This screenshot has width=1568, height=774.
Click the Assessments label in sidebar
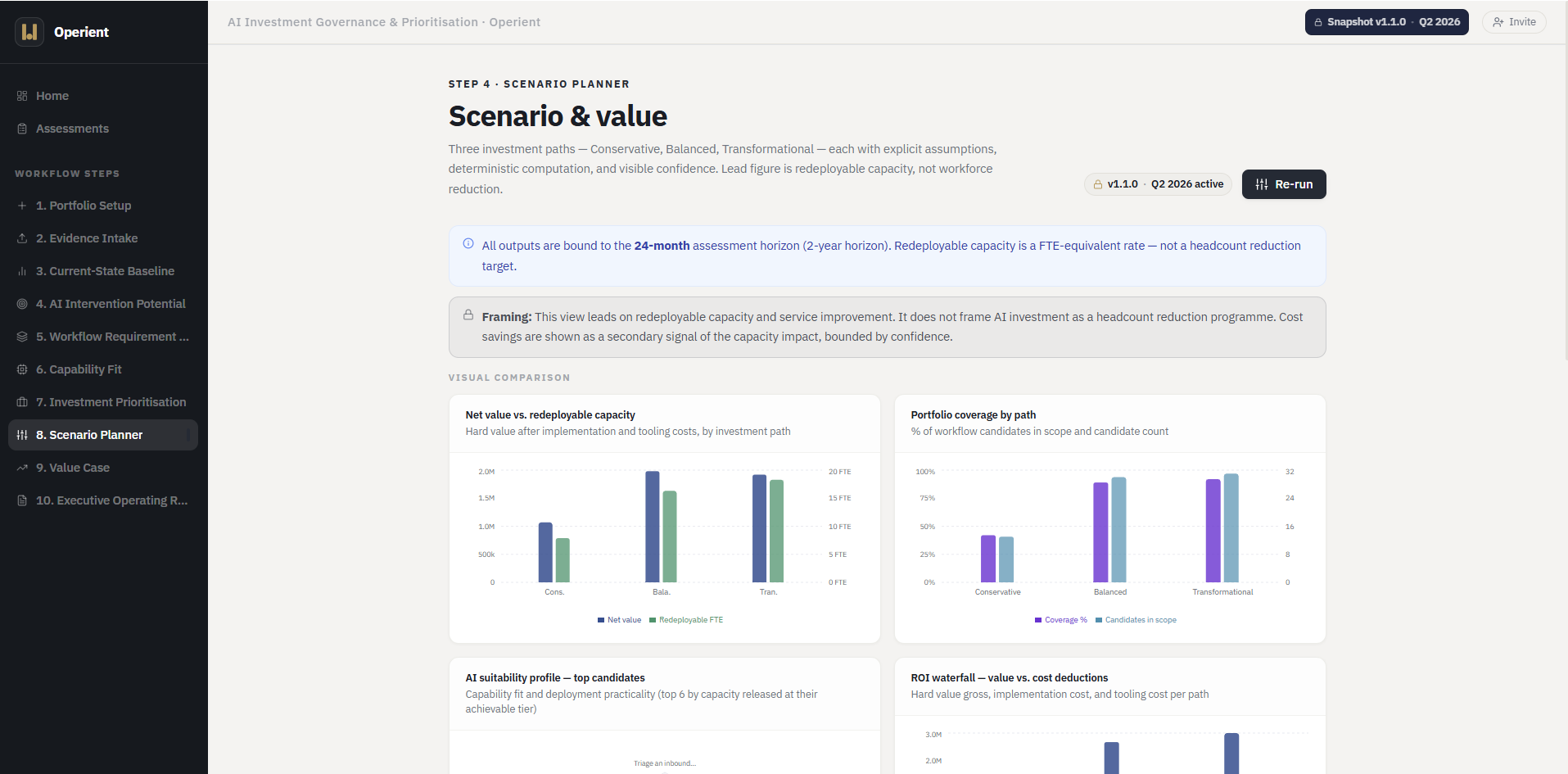(x=72, y=129)
